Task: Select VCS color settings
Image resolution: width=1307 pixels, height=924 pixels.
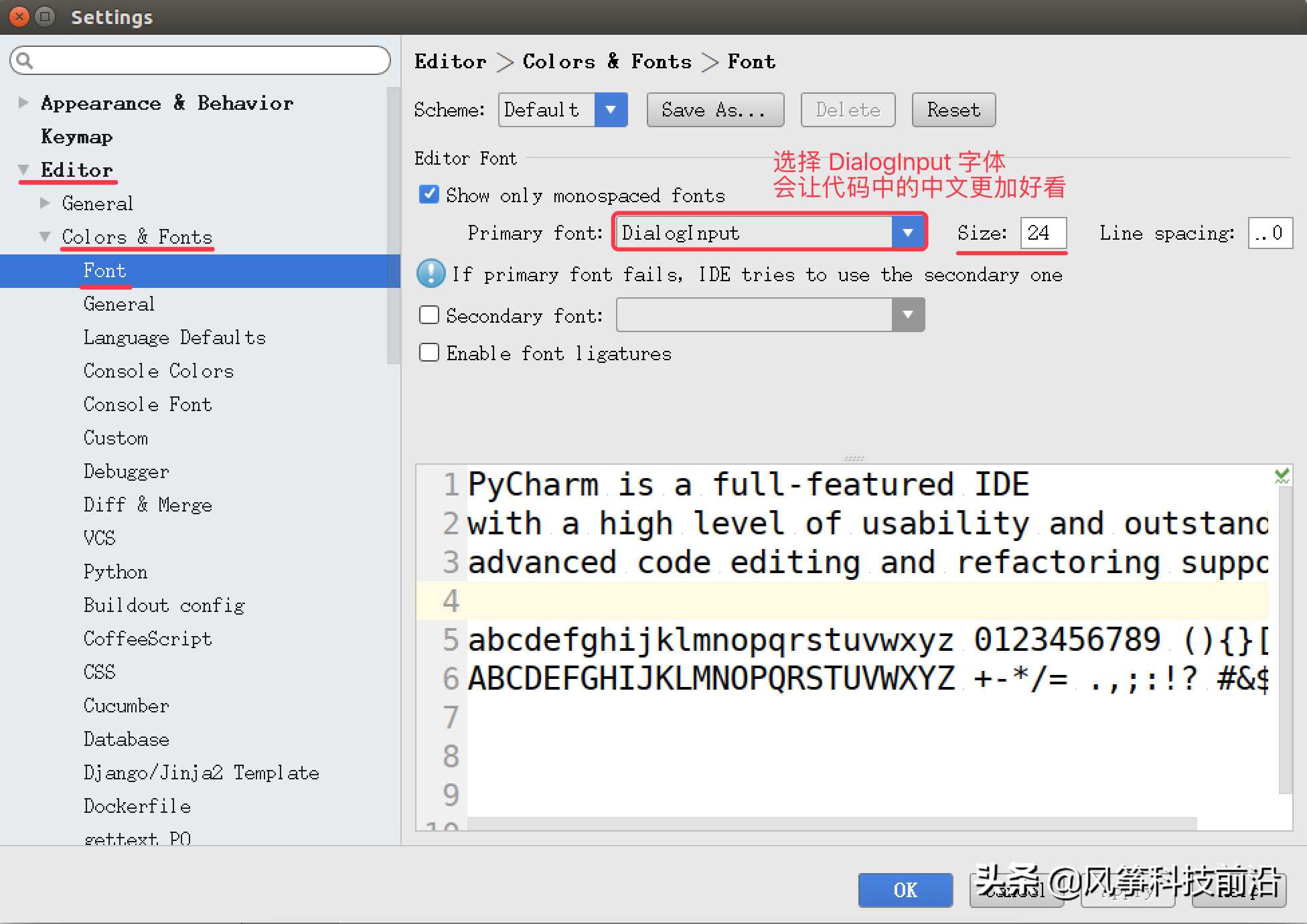Action: point(99,538)
